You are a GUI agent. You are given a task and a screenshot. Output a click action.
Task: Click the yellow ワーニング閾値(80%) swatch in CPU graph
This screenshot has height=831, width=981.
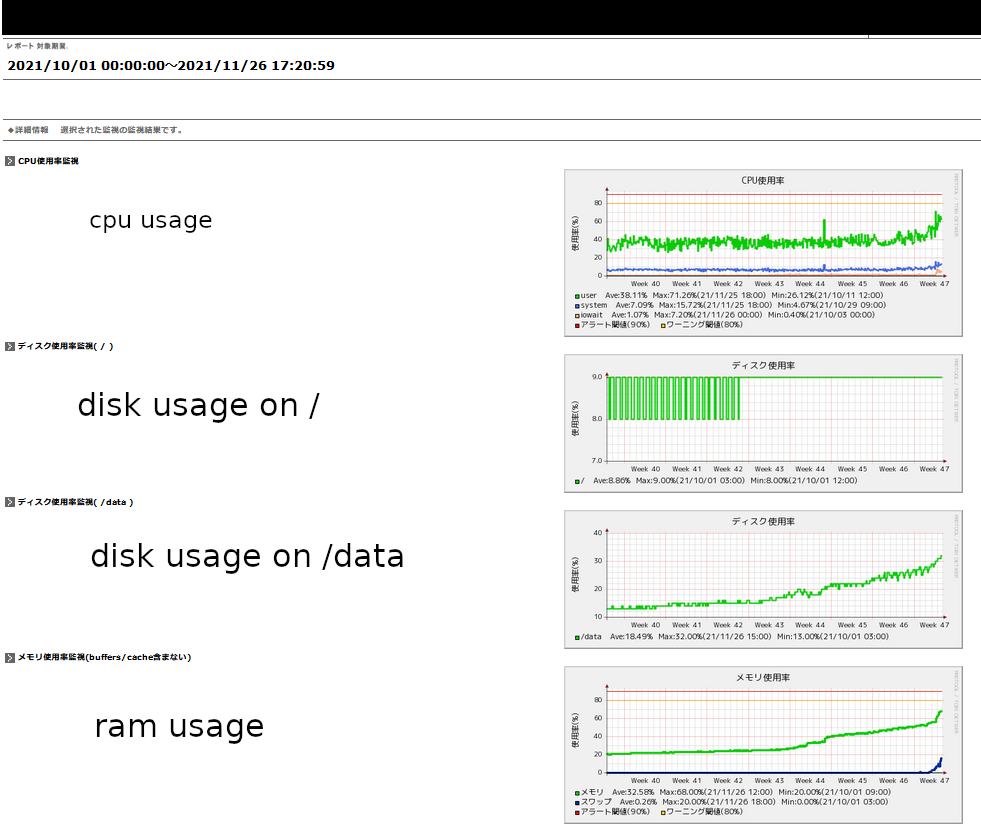(x=663, y=325)
